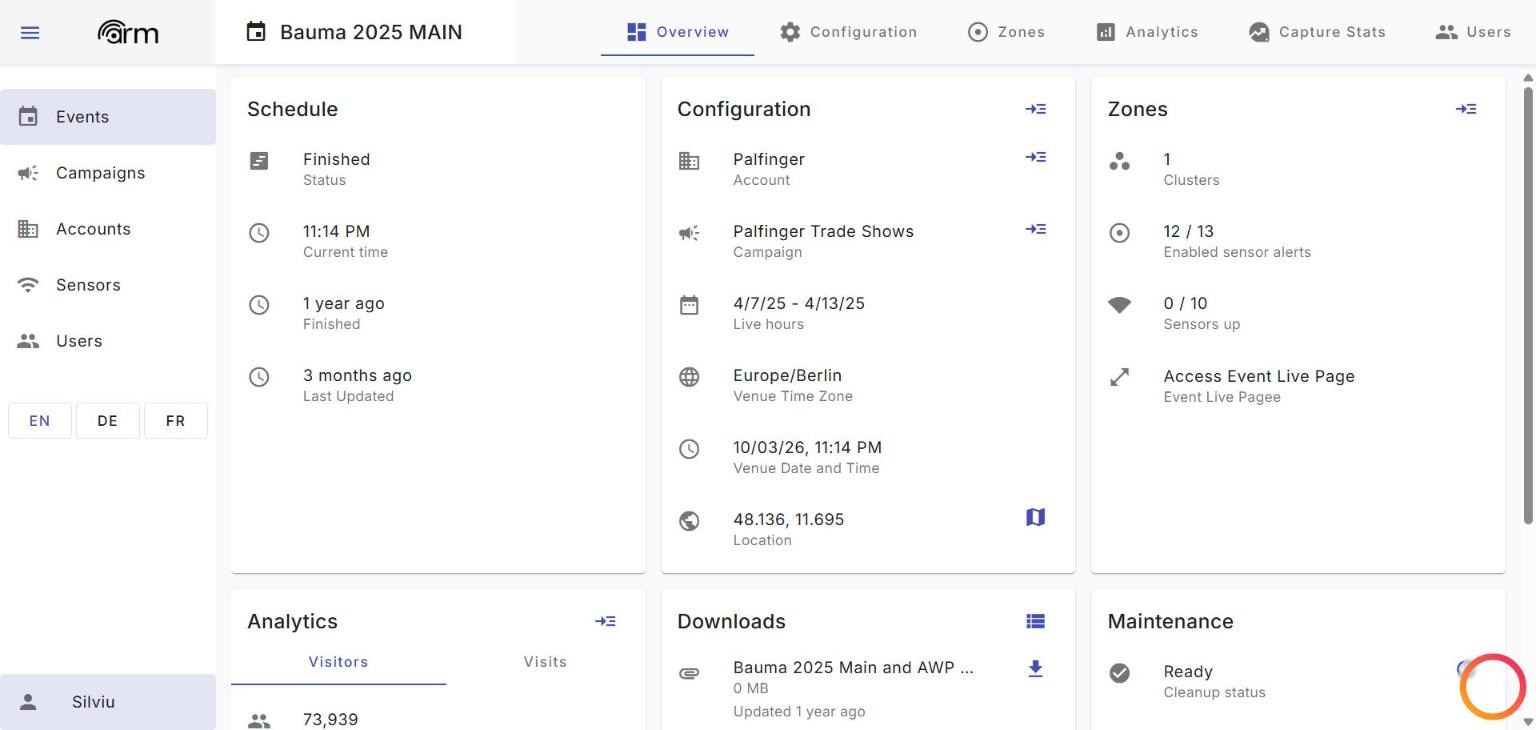The width and height of the screenshot is (1536, 730).
Task: Show the venue location on the map icon
Action: click(x=1035, y=517)
